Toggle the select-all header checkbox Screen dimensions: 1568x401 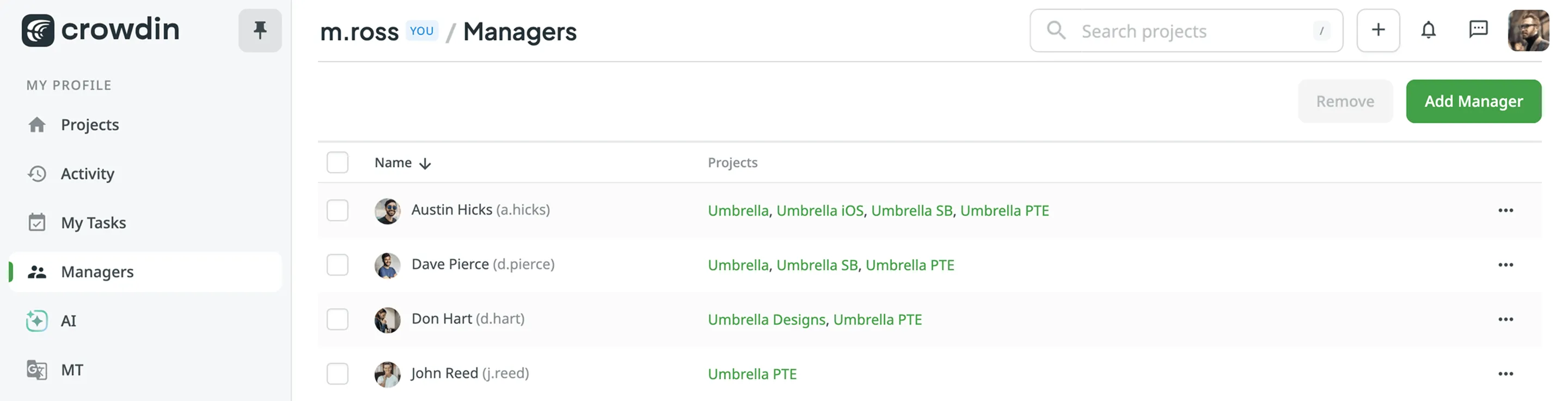(337, 163)
